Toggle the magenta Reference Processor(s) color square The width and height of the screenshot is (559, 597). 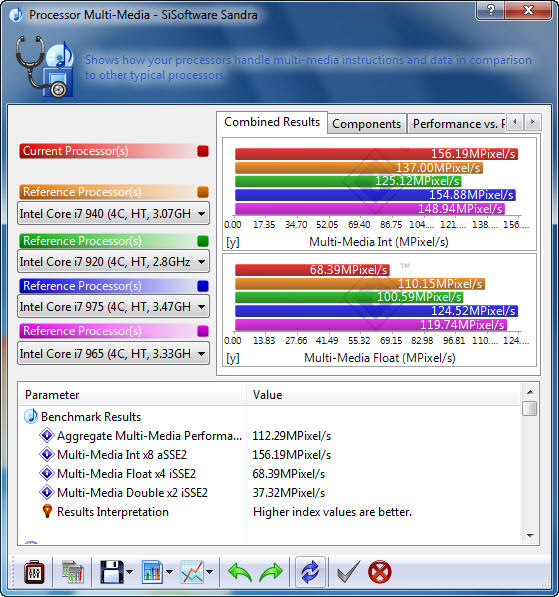(x=203, y=331)
